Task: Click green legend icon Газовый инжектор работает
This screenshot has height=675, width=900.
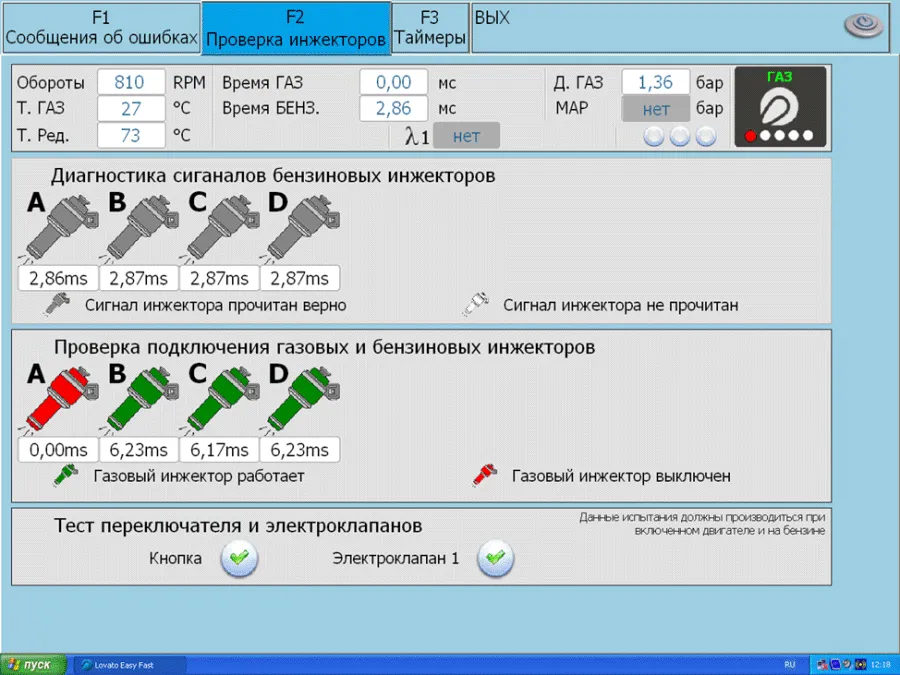Action: [66, 475]
